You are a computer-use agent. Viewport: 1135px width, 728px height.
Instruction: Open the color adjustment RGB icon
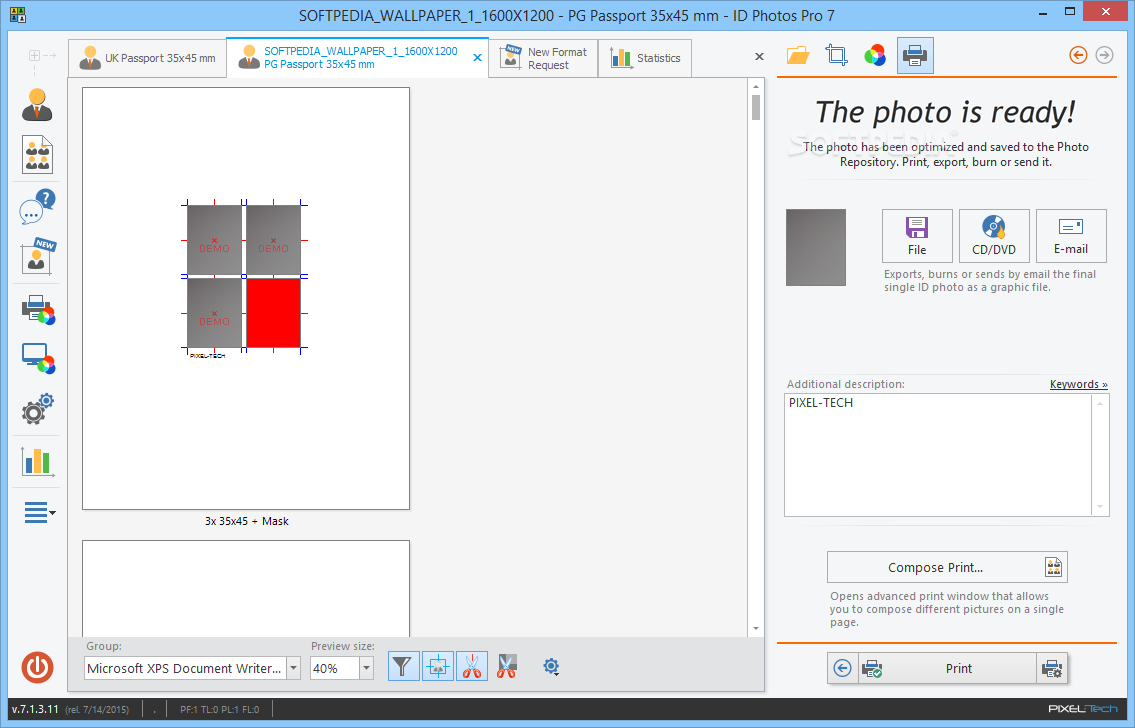coord(874,56)
